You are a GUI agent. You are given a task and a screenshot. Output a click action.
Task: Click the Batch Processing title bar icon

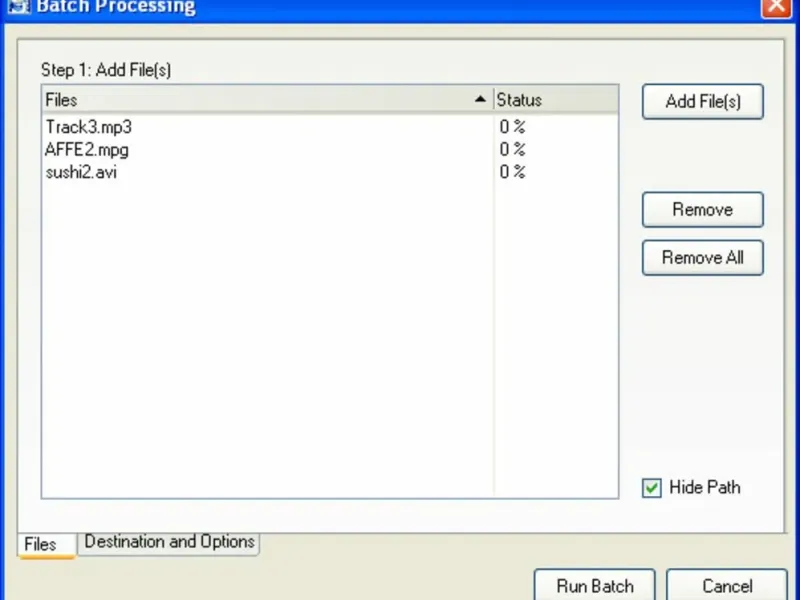(x=19, y=6)
